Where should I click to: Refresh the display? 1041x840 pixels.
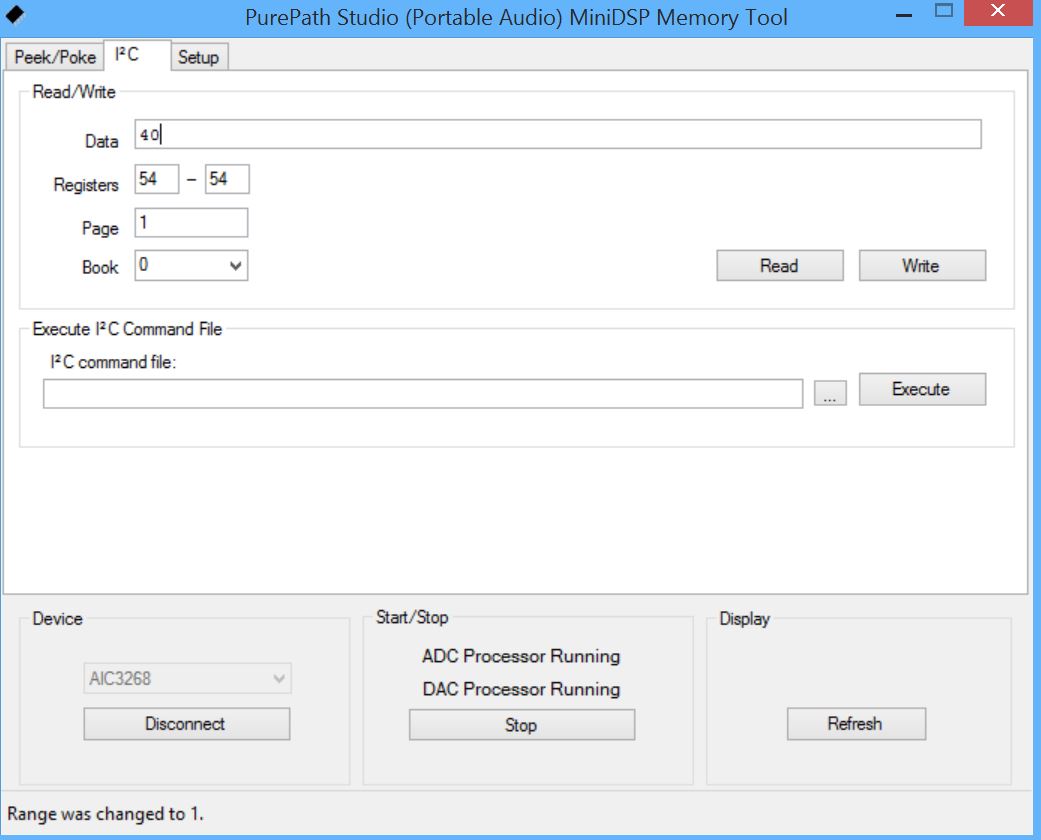[855, 723]
